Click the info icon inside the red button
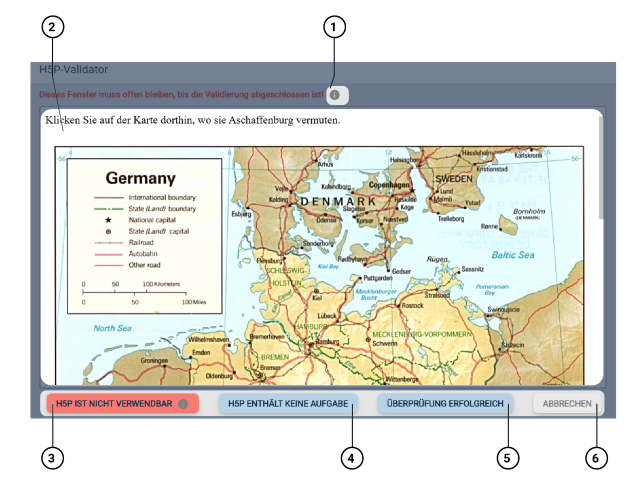644x480 pixels. tap(183, 404)
